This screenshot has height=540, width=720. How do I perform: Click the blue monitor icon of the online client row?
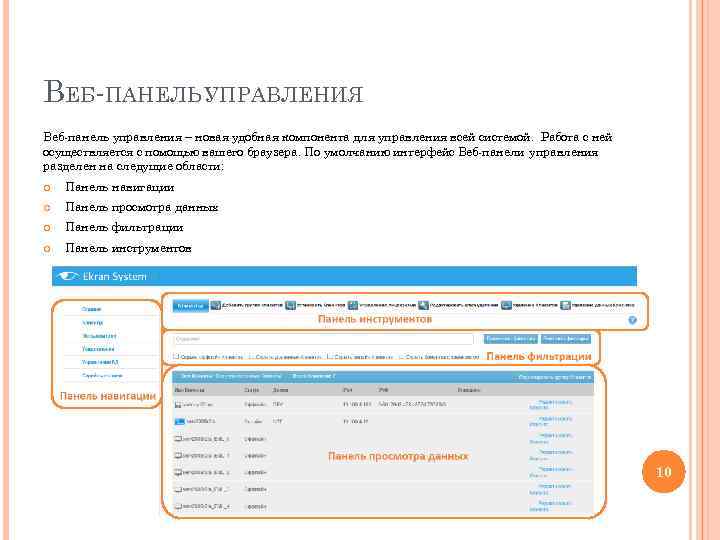[x=179, y=421]
